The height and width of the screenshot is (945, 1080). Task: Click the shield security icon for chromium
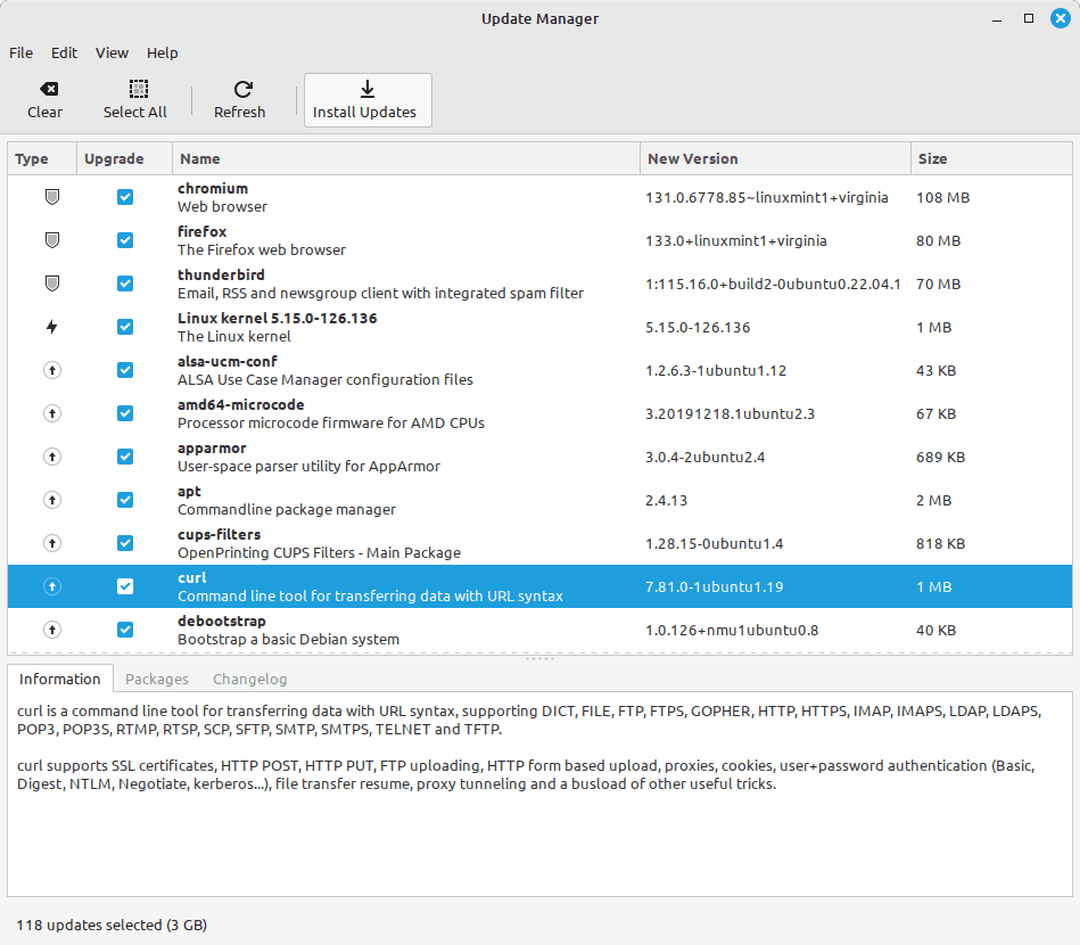52,198
